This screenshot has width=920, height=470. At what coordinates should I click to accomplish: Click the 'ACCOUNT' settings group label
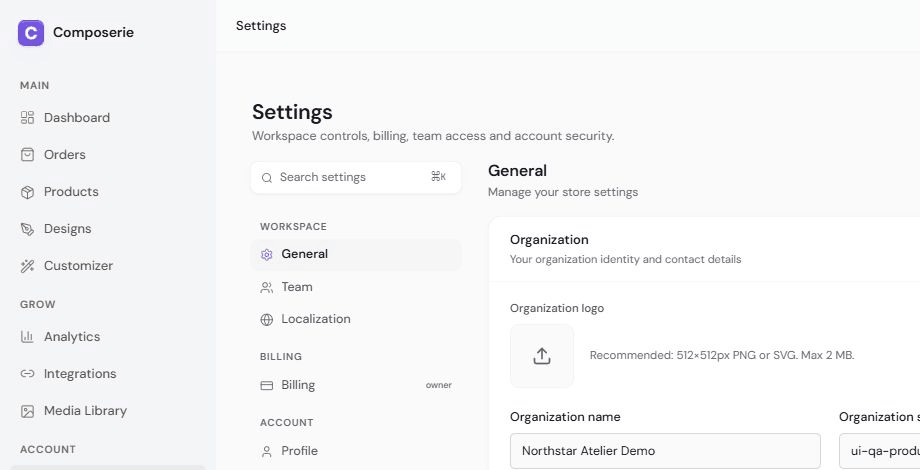(x=287, y=423)
